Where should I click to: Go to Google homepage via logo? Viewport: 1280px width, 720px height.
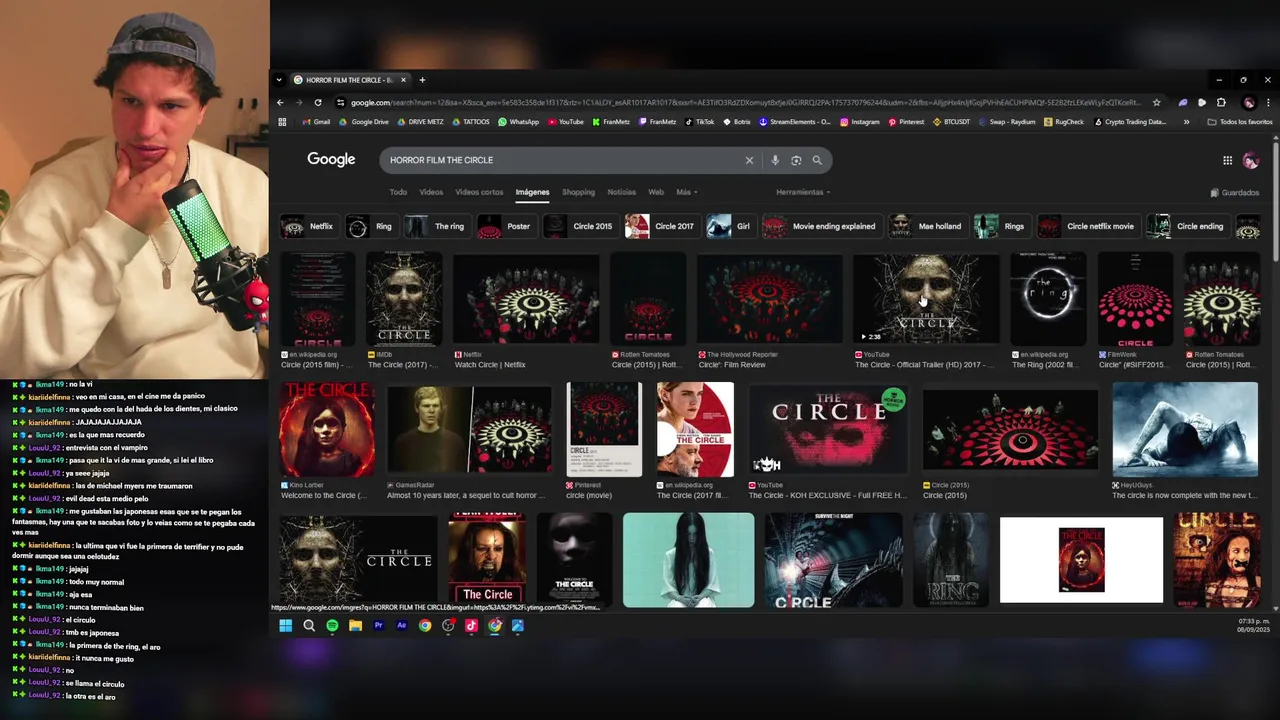coord(331,160)
